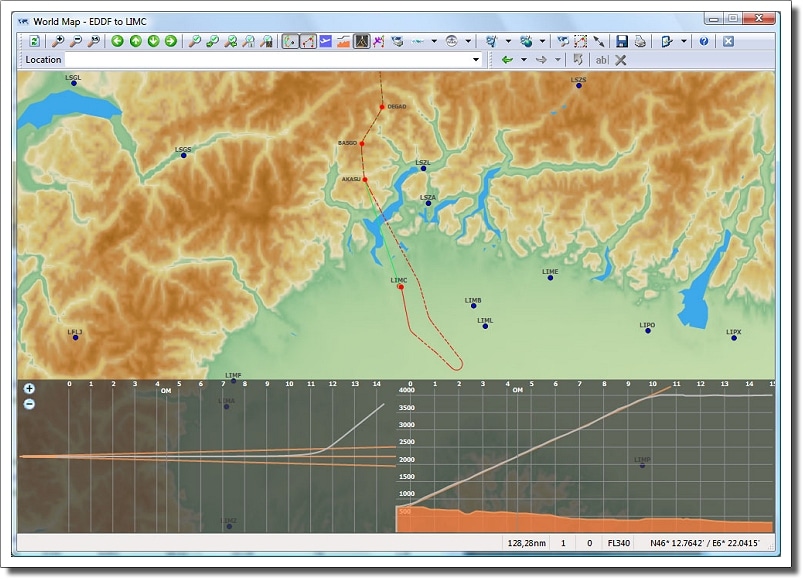Viewport: 803px width, 579px height.
Task: Click the save disk icon
Action: pyautogui.click(x=622, y=41)
